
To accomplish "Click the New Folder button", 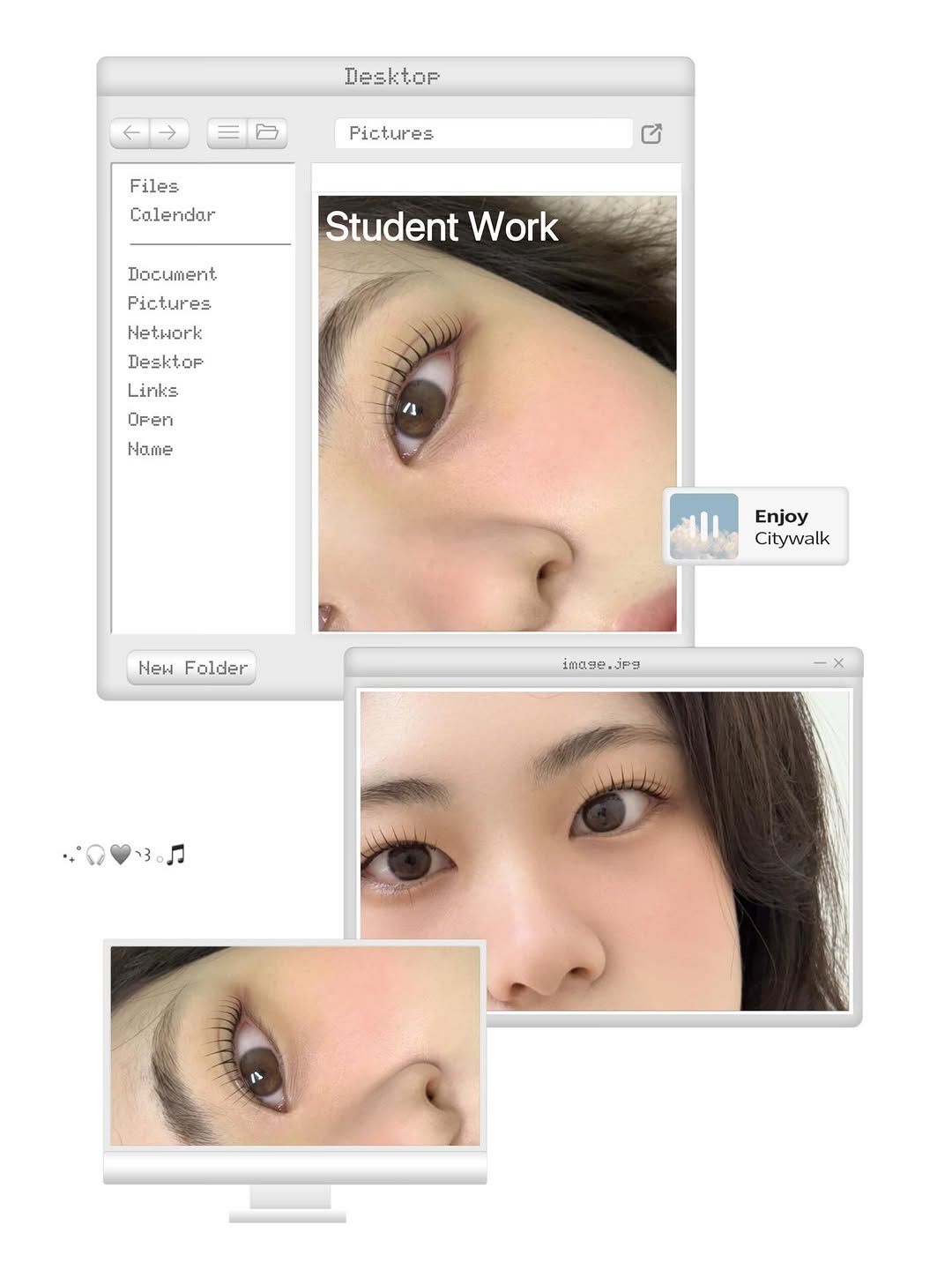I will click(x=191, y=668).
